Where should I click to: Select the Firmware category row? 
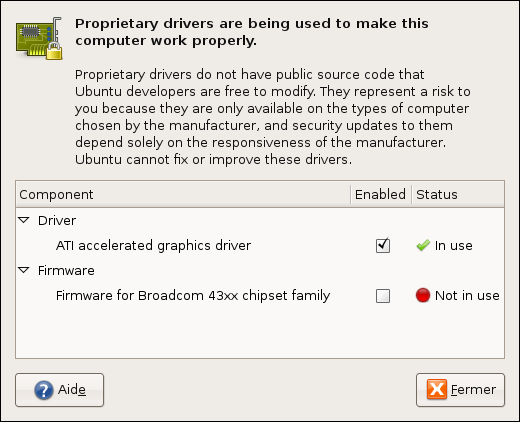click(x=260, y=270)
